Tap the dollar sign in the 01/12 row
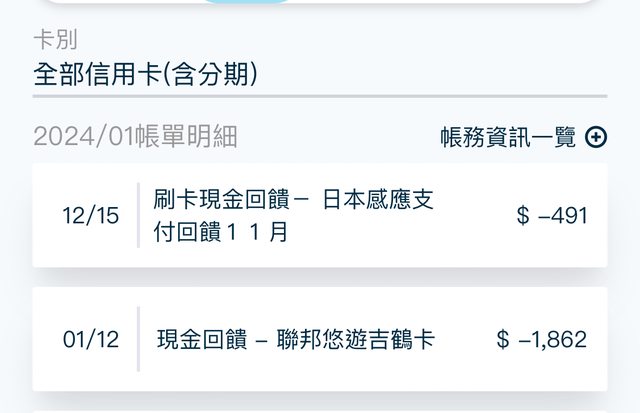 point(503,339)
